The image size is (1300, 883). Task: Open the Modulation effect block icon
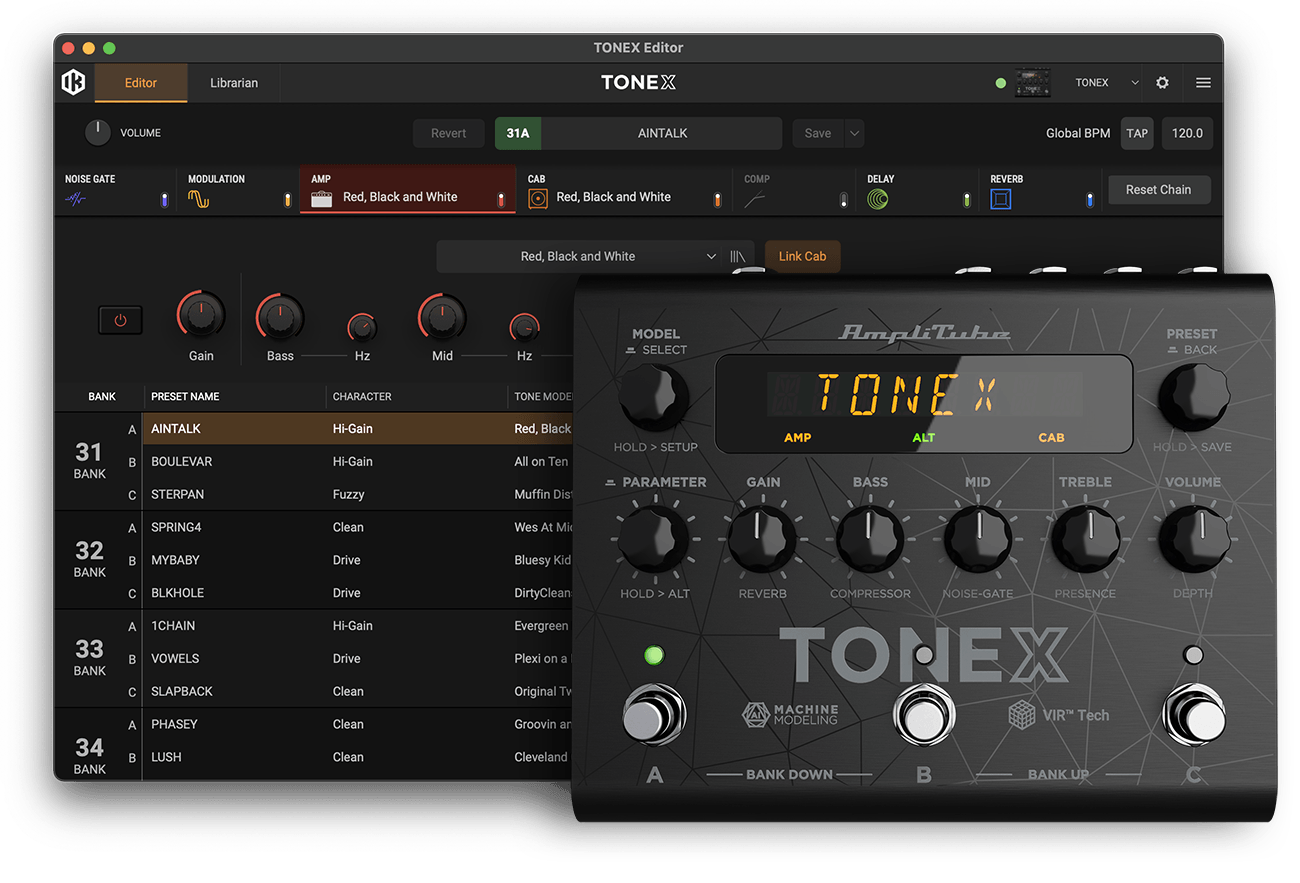pos(200,197)
